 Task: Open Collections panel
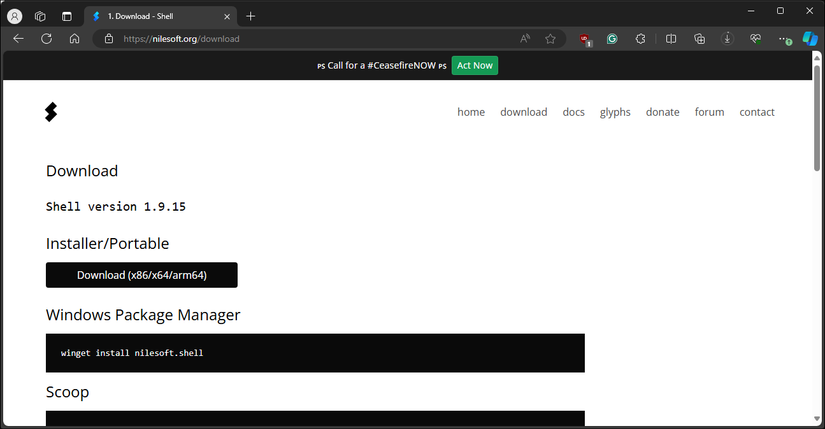[699, 38]
